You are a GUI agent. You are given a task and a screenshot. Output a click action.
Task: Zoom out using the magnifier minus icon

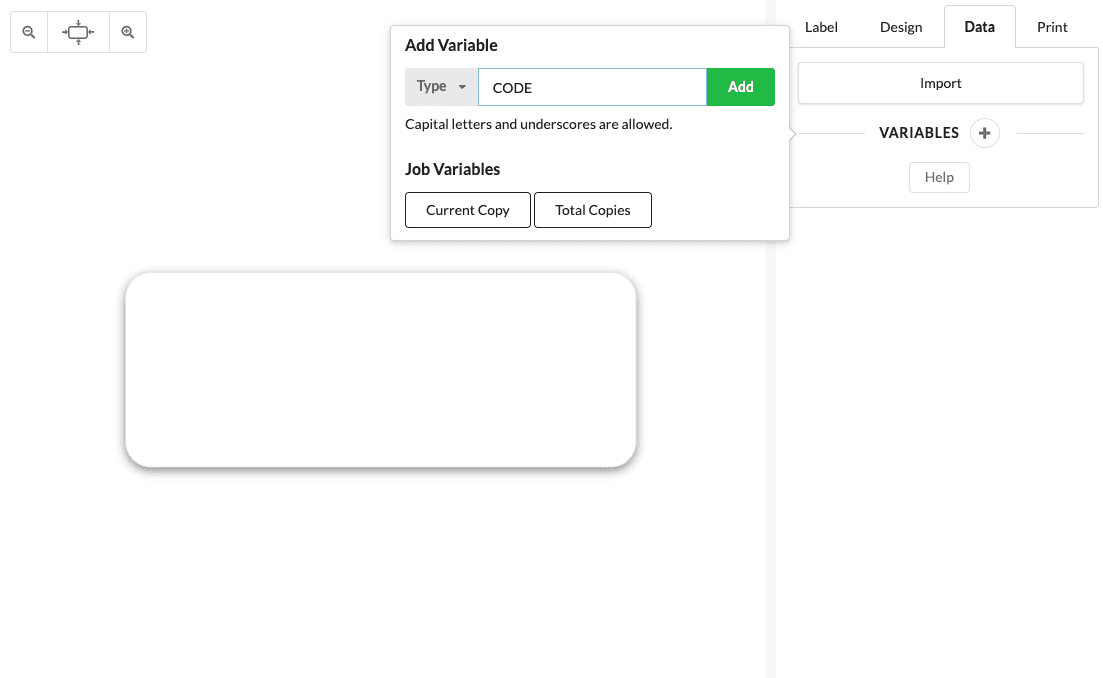(x=28, y=31)
